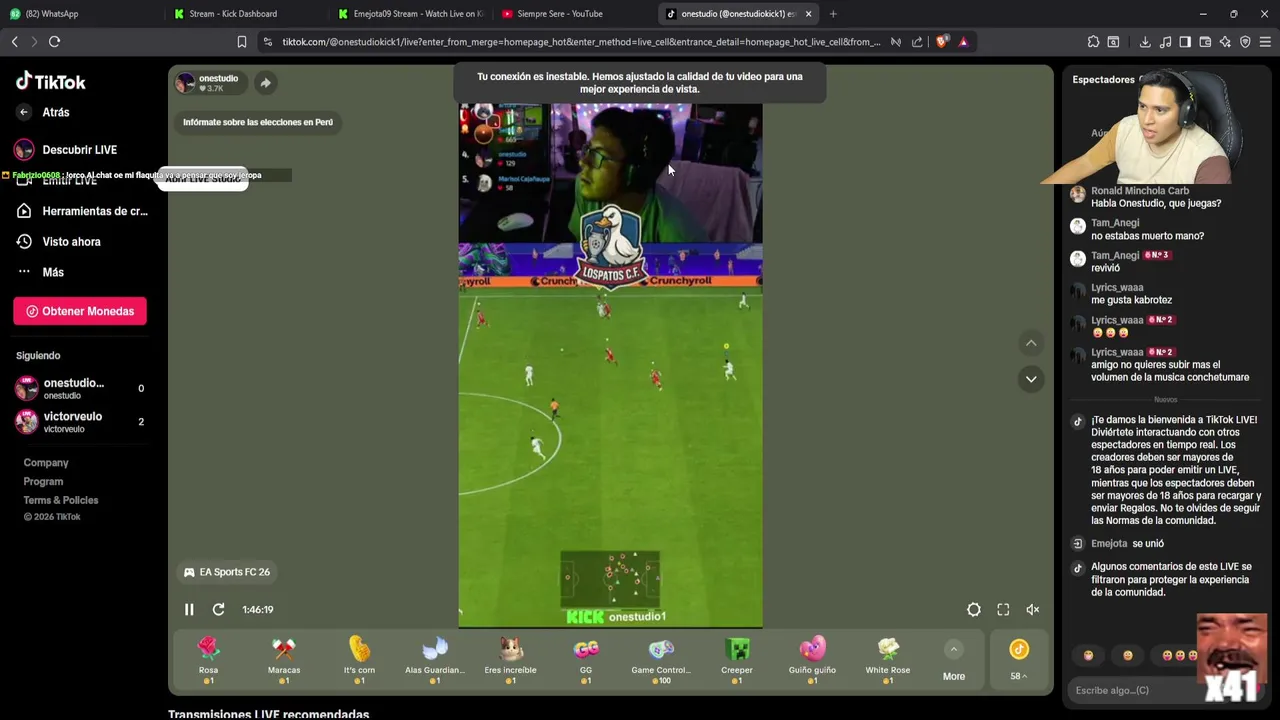Go to next LIVE with down chevron
This screenshot has width=1280, height=720.
[1031, 379]
